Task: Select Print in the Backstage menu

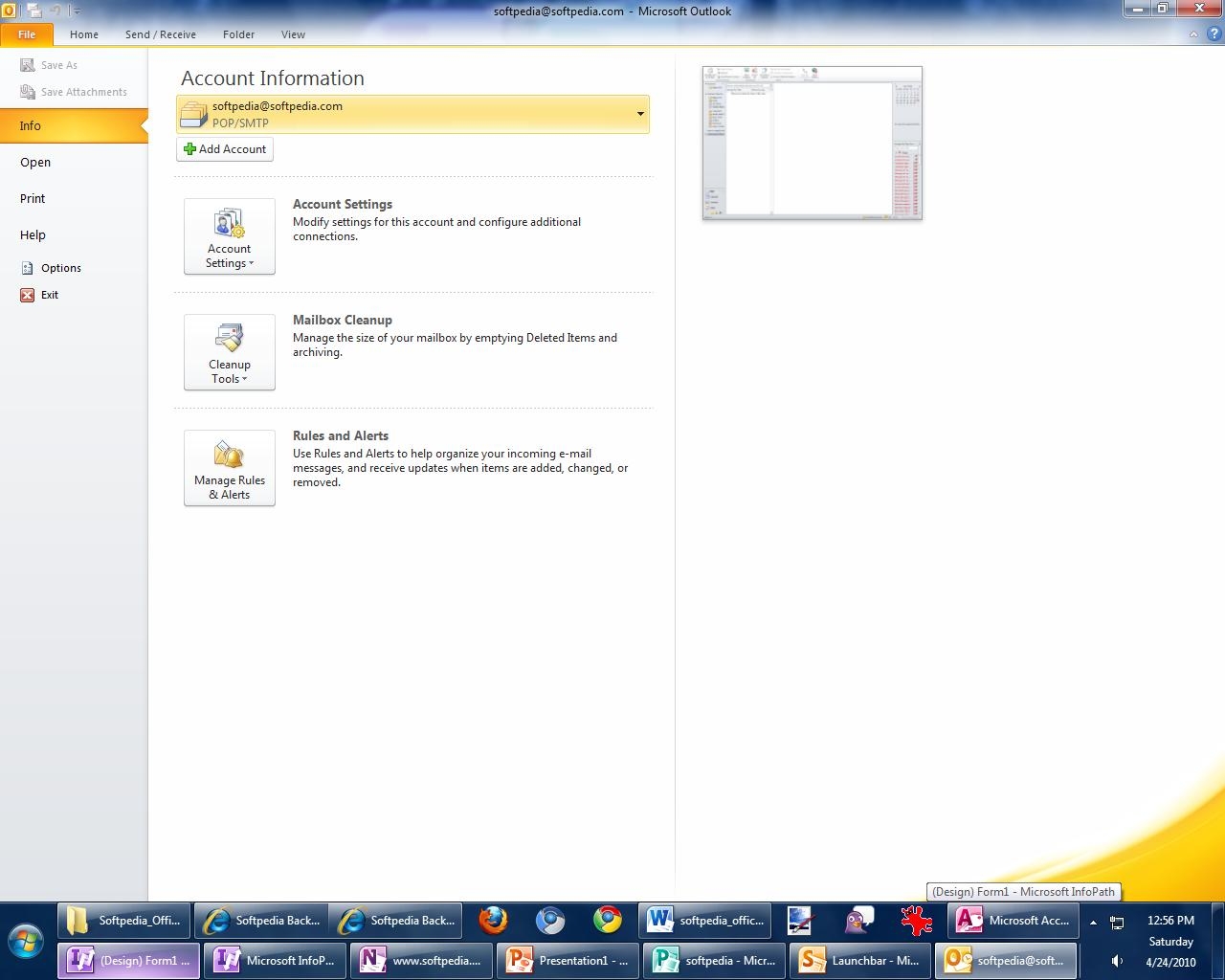Action: coord(33,198)
